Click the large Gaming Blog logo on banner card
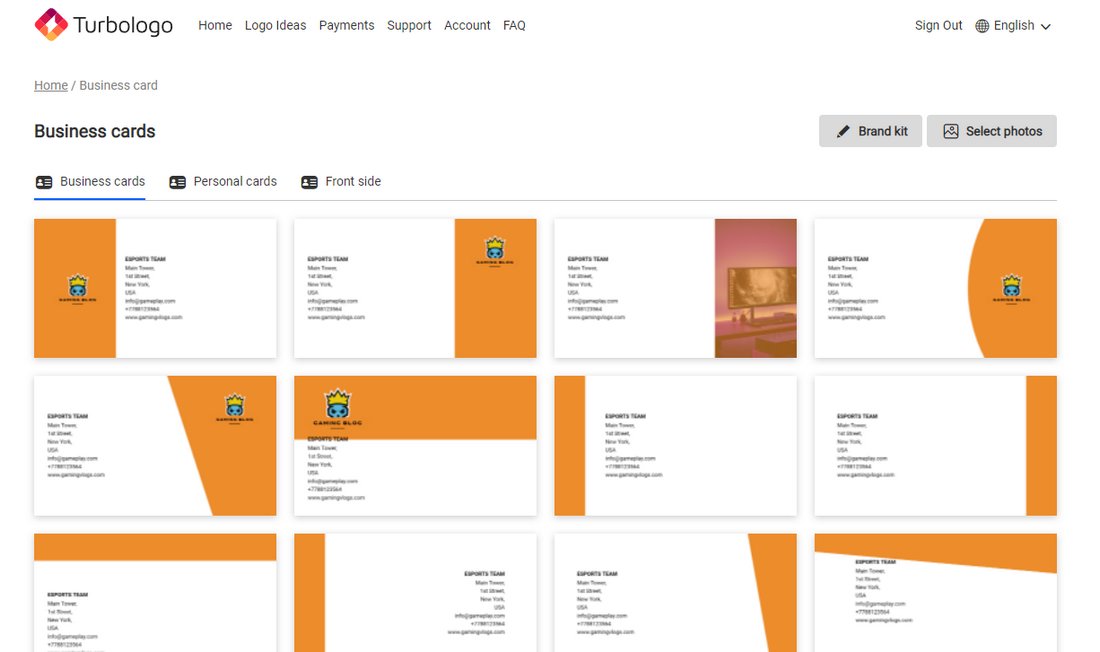The image size is (1100, 652). pyautogui.click(x=337, y=408)
